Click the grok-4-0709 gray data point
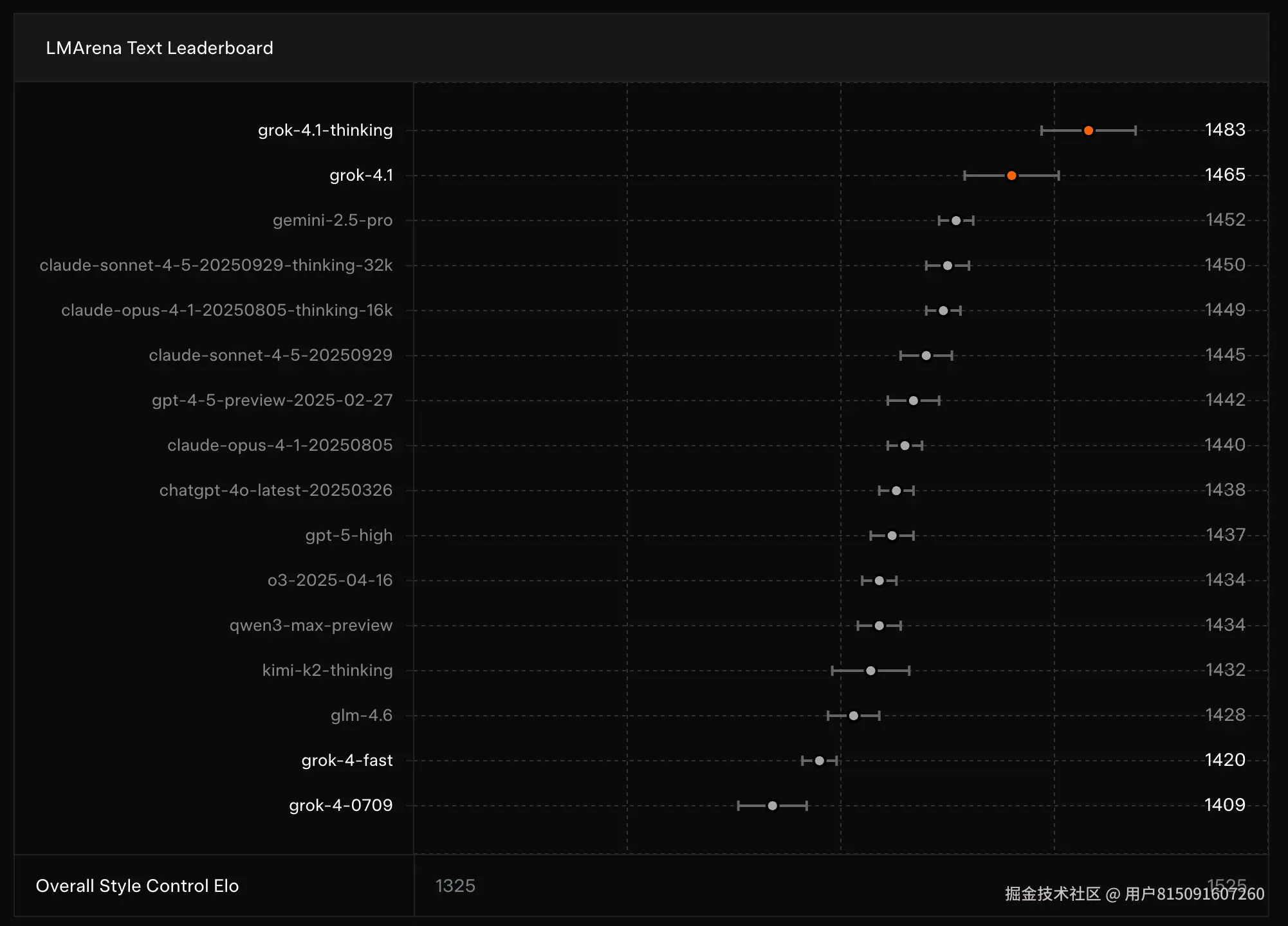 [772, 806]
